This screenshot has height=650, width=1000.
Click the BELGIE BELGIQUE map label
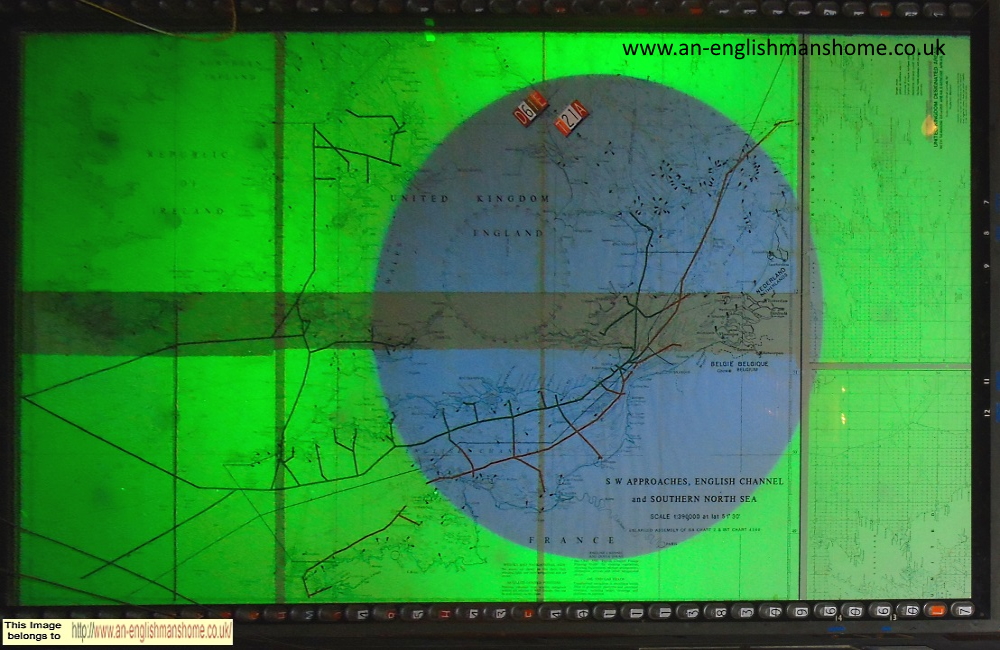(x=739, y=364)
